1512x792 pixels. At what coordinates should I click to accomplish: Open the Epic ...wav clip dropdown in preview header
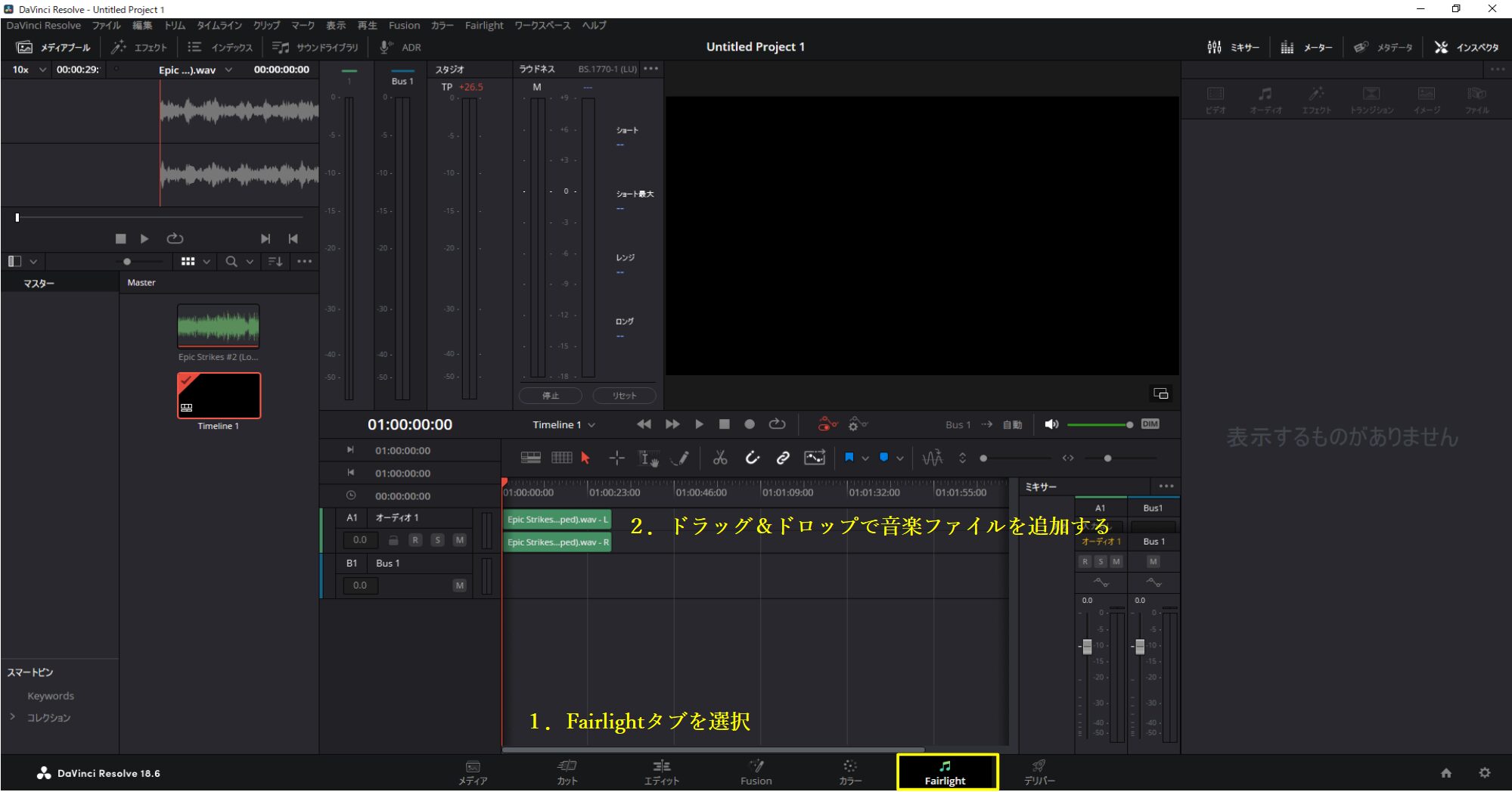pos(229,69)
